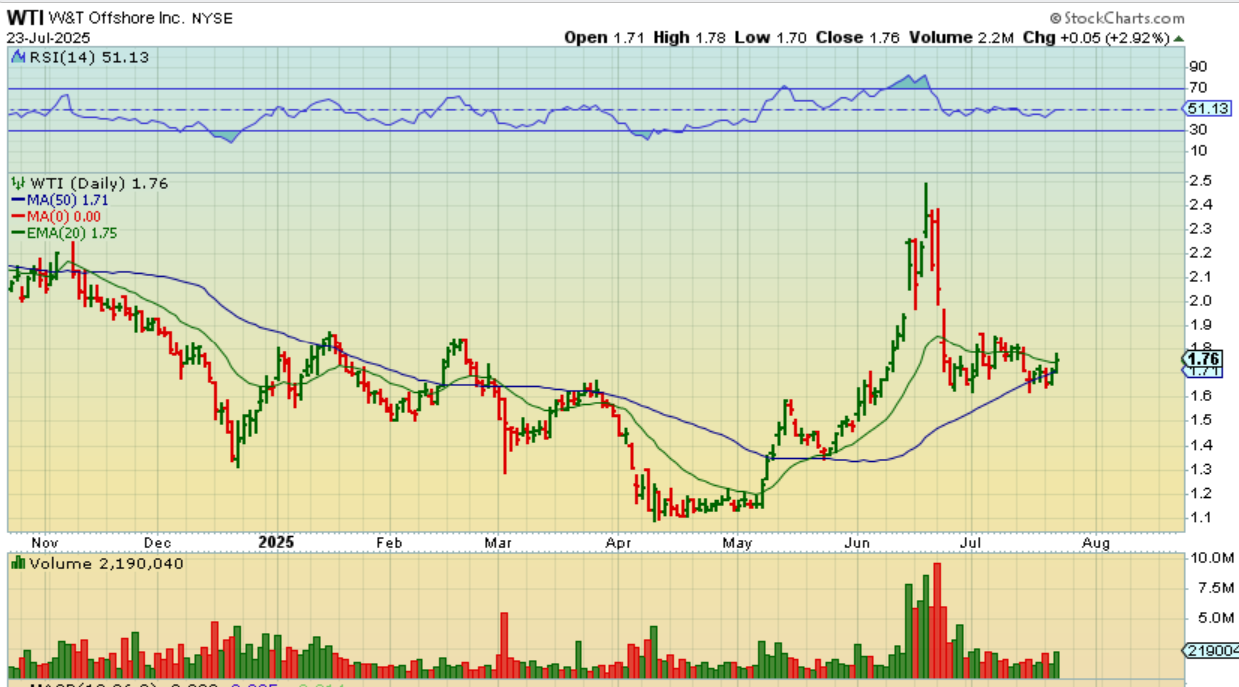Select the Nov month marker on time axis

click(45, 542)
